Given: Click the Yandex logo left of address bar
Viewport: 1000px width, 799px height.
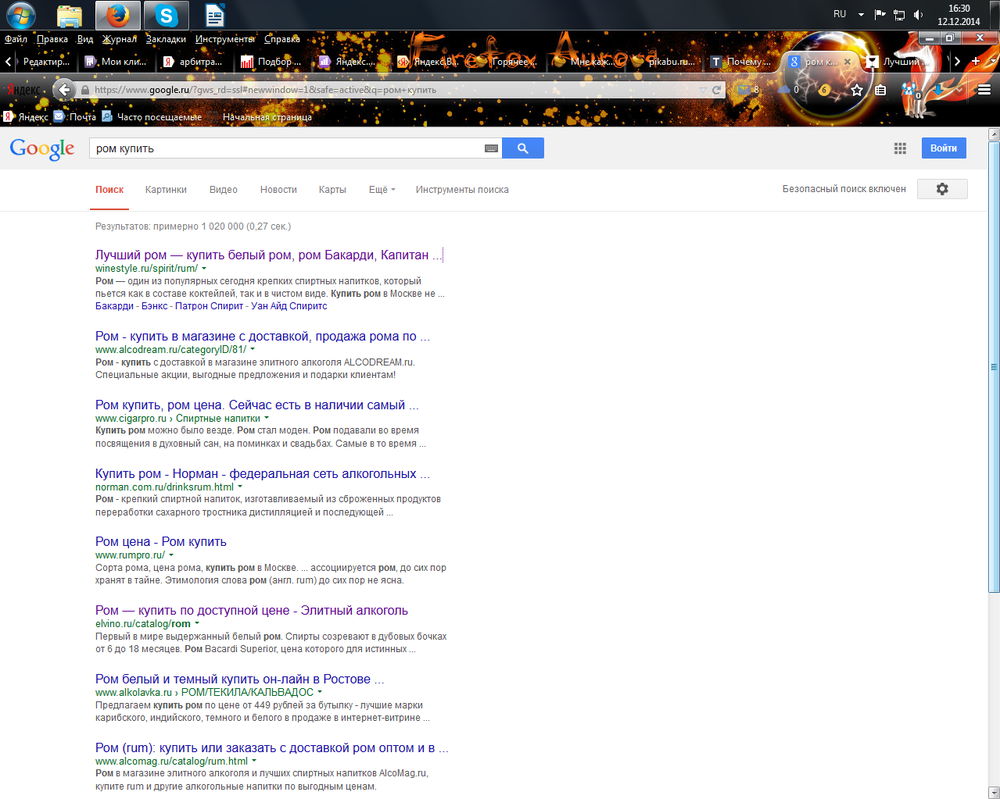Looking at the screenshot, I should [24, 90].
